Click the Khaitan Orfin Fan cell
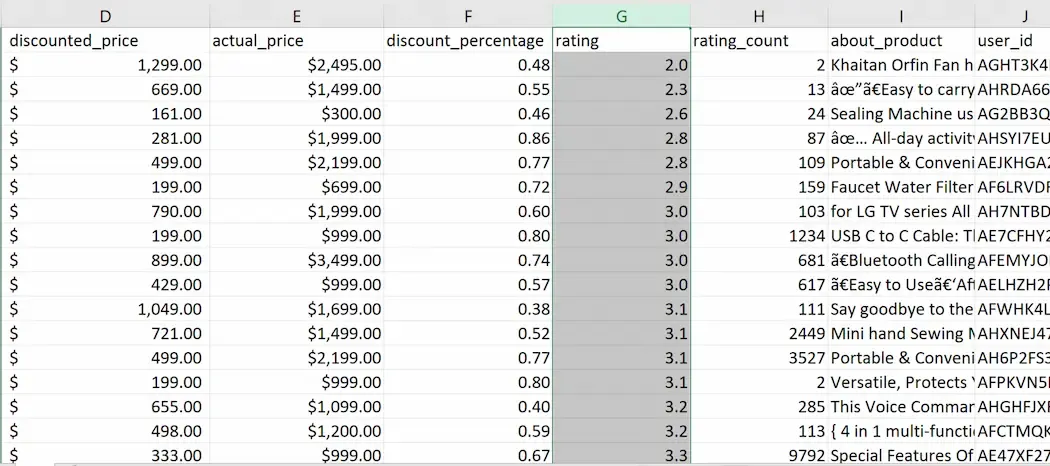This screenshot has height=466, width=1050. [901, 65]
